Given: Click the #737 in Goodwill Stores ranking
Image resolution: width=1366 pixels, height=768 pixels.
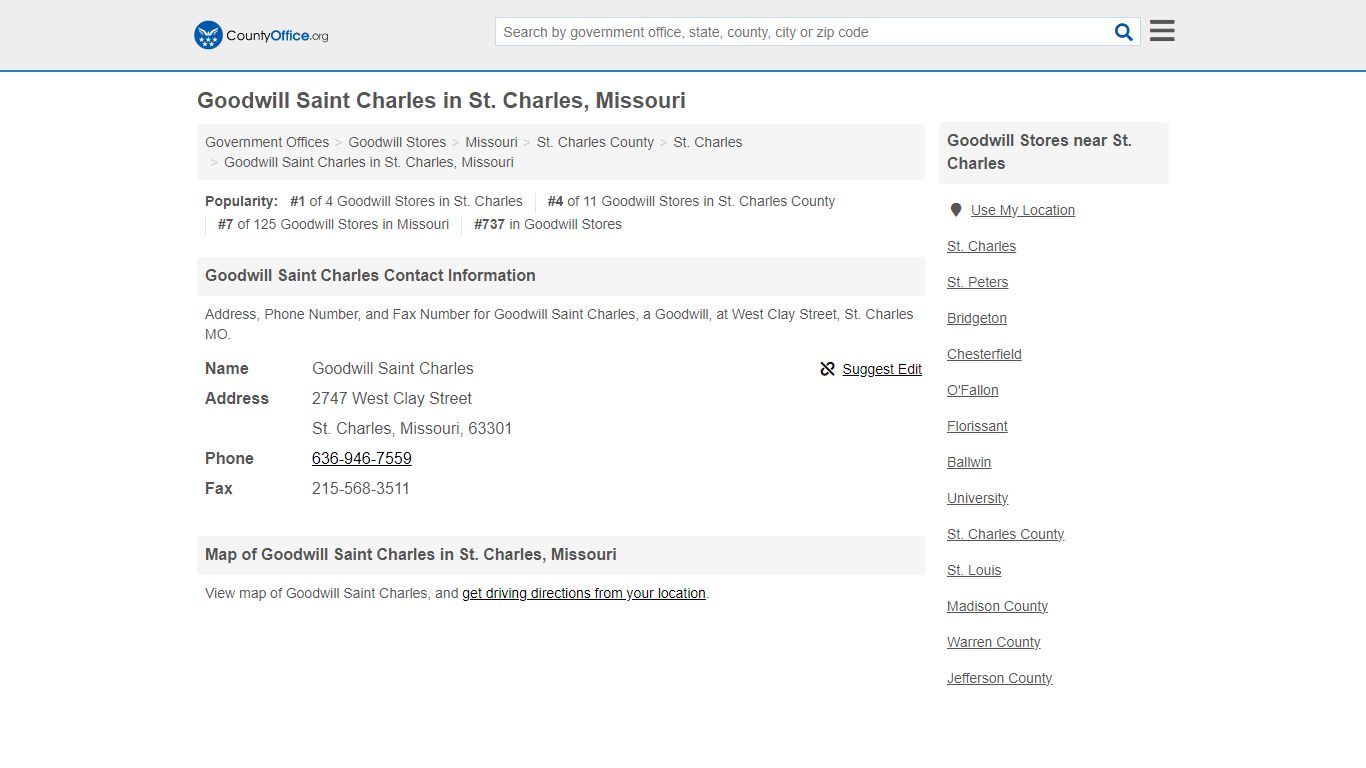Looking at the screenshot, I should [548, 224].
